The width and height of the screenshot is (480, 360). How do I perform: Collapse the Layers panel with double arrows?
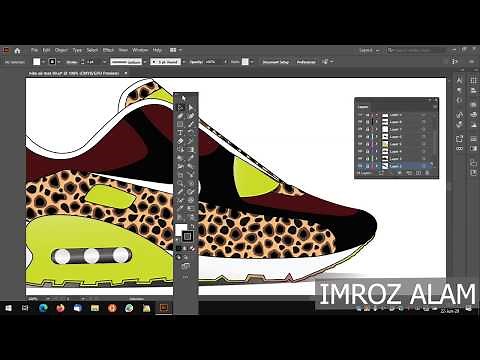point(431,100)
